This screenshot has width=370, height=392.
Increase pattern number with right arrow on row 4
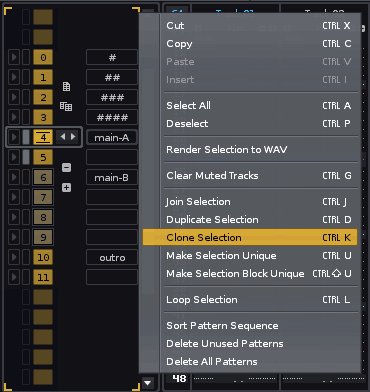click(x=73, y=137)
